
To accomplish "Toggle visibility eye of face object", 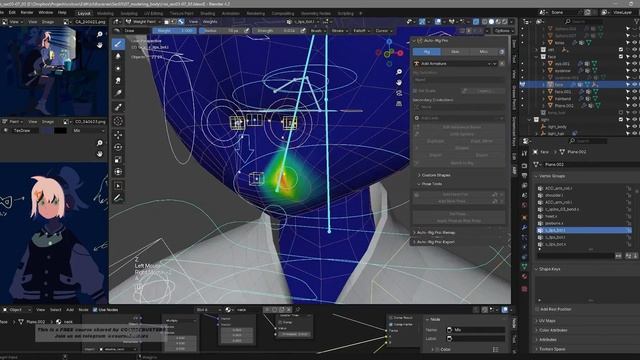I will [635, 84].
